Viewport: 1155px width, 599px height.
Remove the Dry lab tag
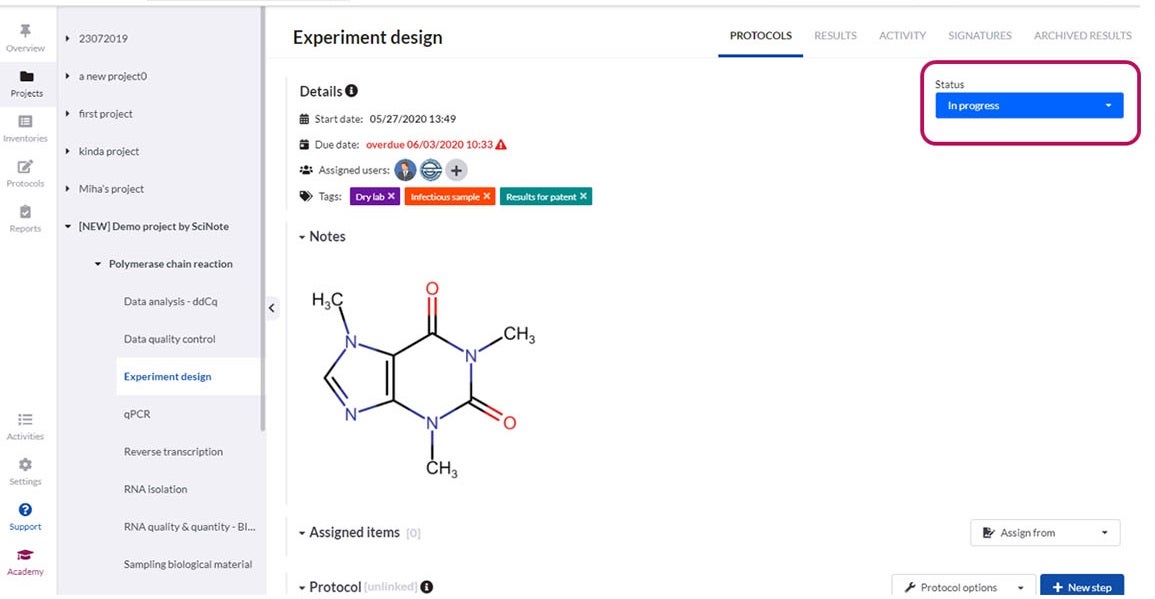[392, 197]
